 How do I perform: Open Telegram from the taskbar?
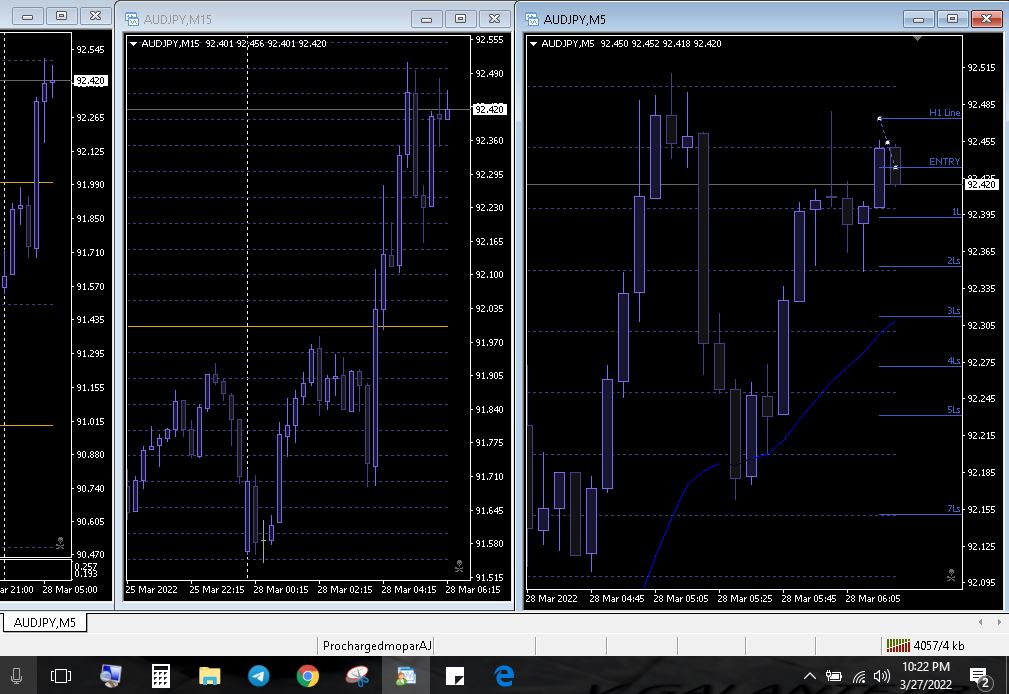(259, 676)
